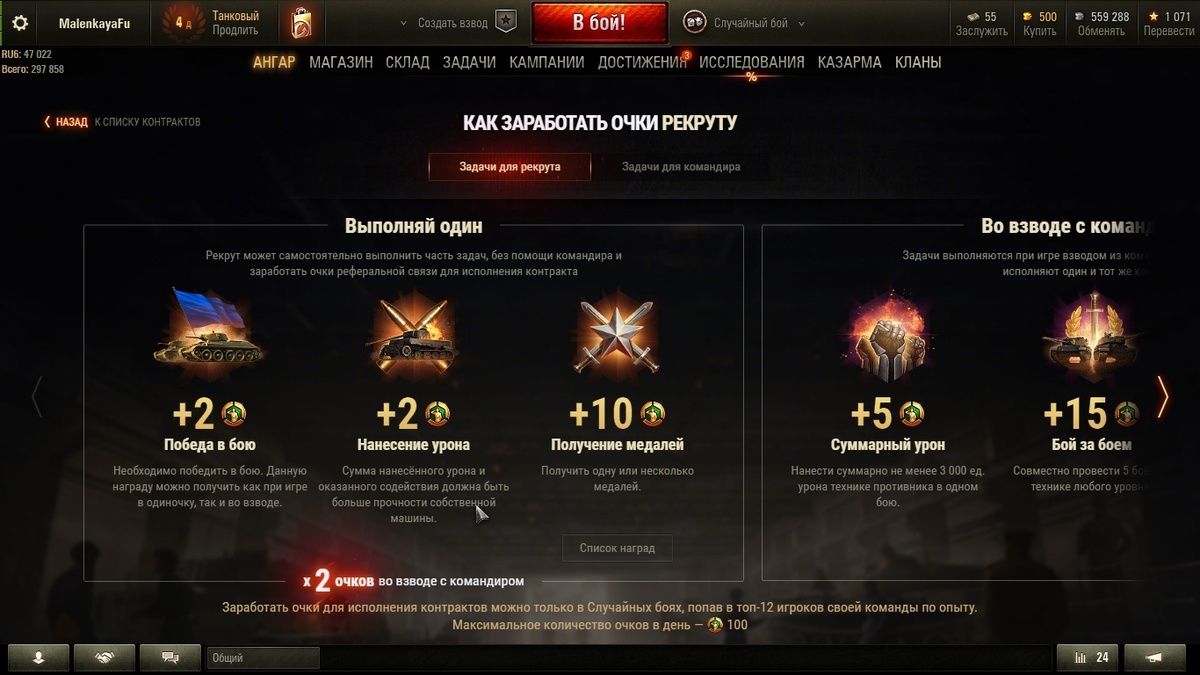The height and width of the screenshot is (675, 1200).
Task: Open chat channels speech bubble icon
Action: tap(170, 657)
